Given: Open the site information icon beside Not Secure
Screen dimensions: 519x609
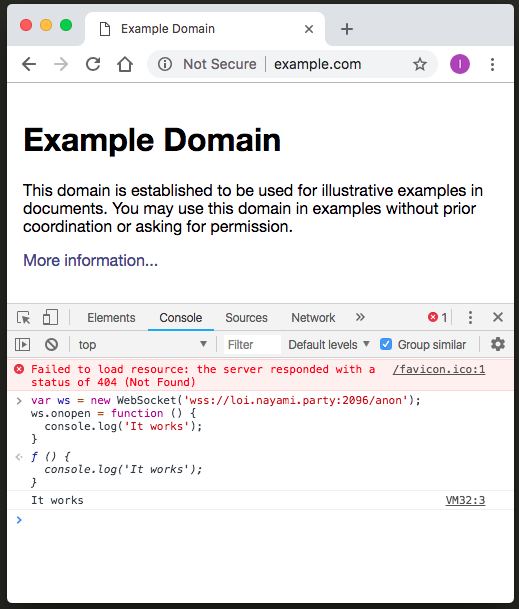Looking at the screenshot, I should [x=165, y=64].
